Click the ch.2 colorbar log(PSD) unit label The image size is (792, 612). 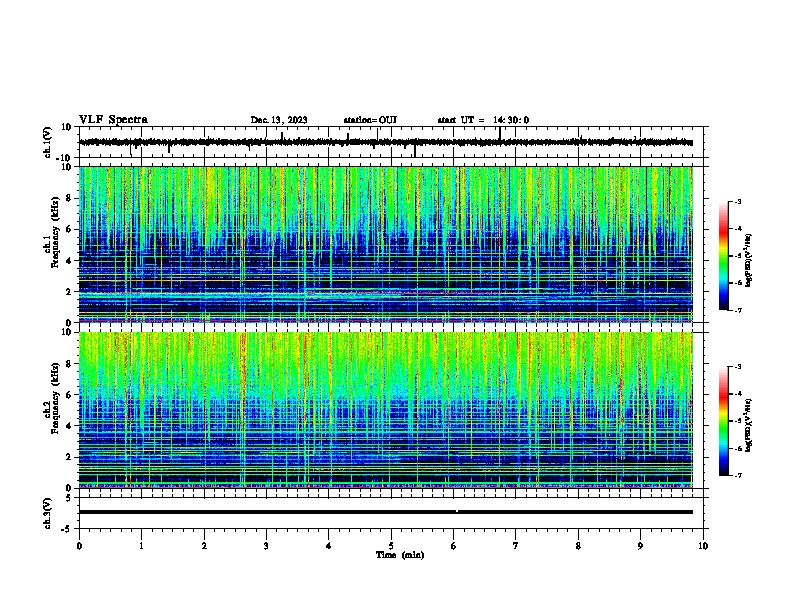749,426
